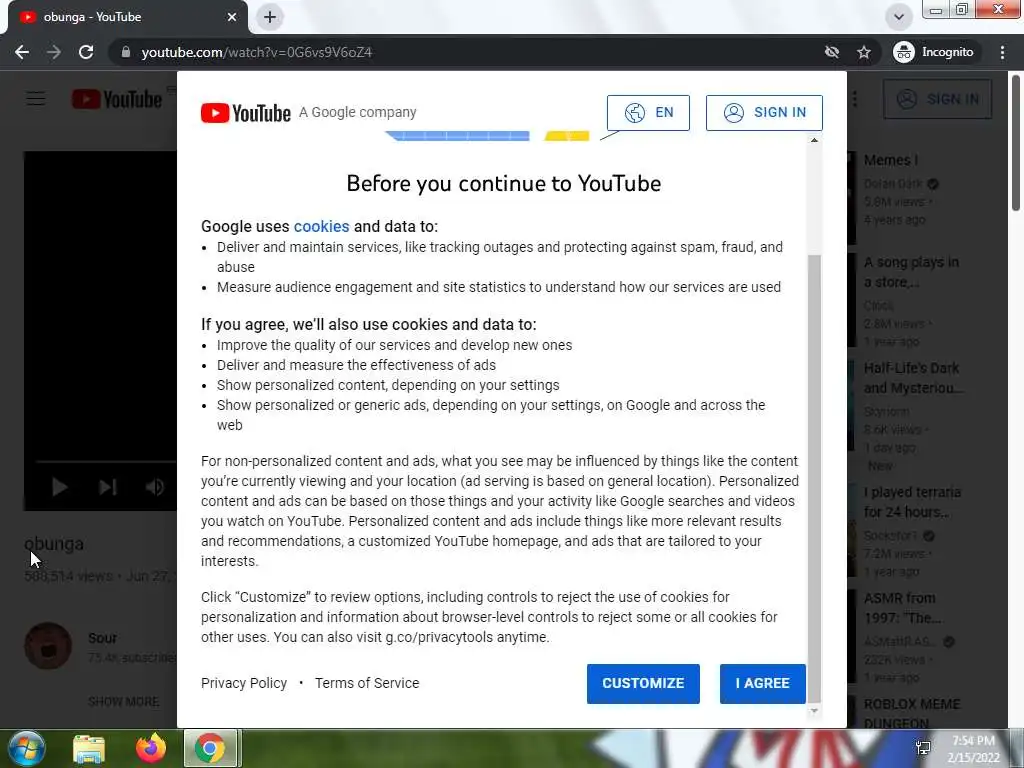Screen dimensions: 1024x768
Task: Click the Chrome taskbar icon
Action: point(210,748)
